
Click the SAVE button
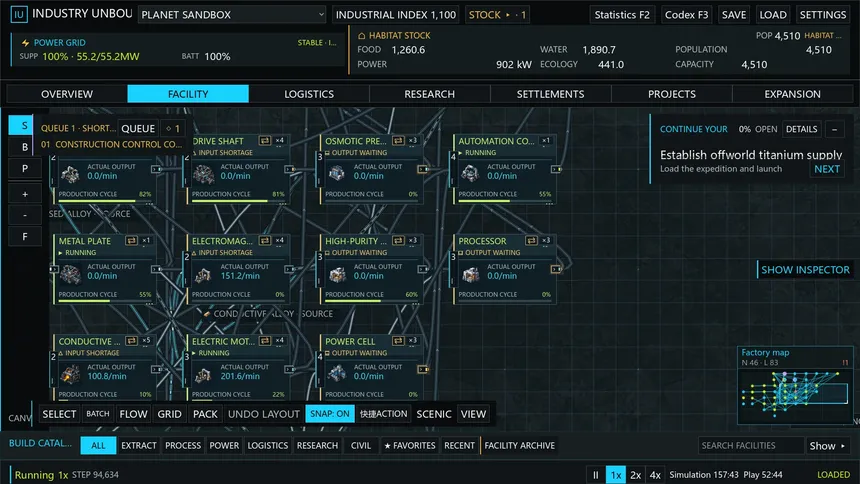pyautogui.click(x=734, y=15)
